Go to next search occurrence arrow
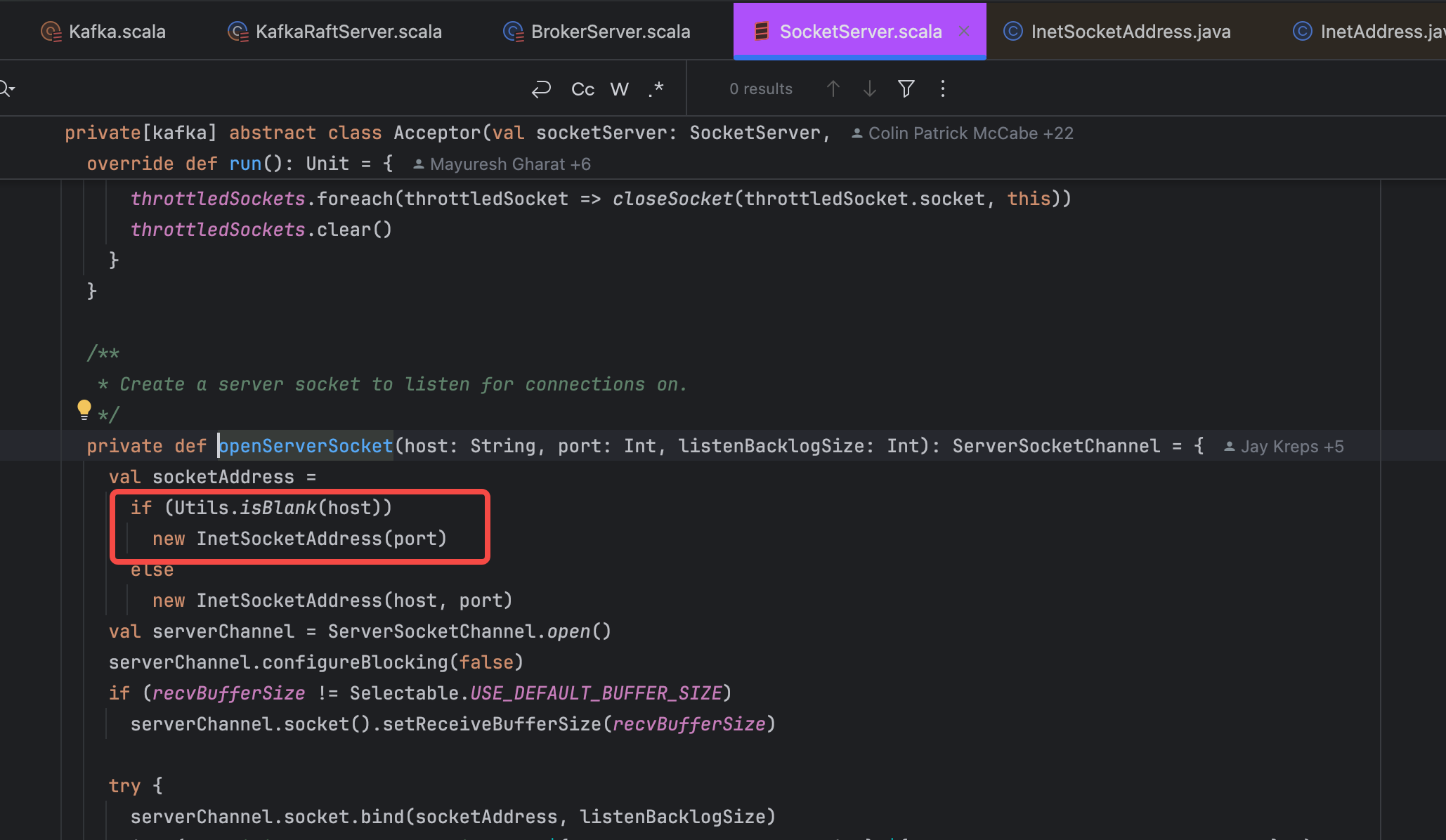 870,88
